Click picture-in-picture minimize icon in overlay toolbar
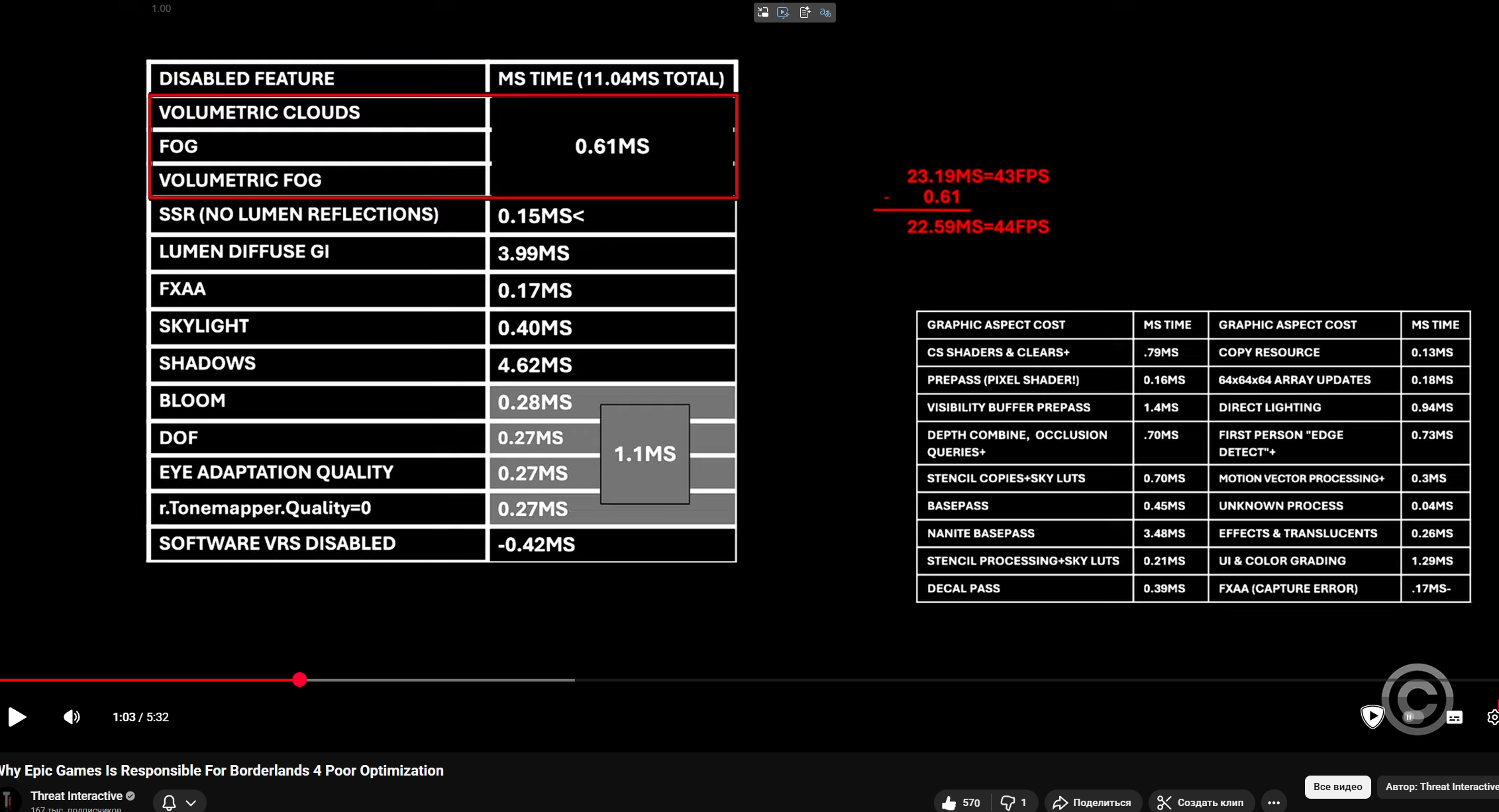The height and width of the screenshot is (812, 1499). (x=763, y=13)
